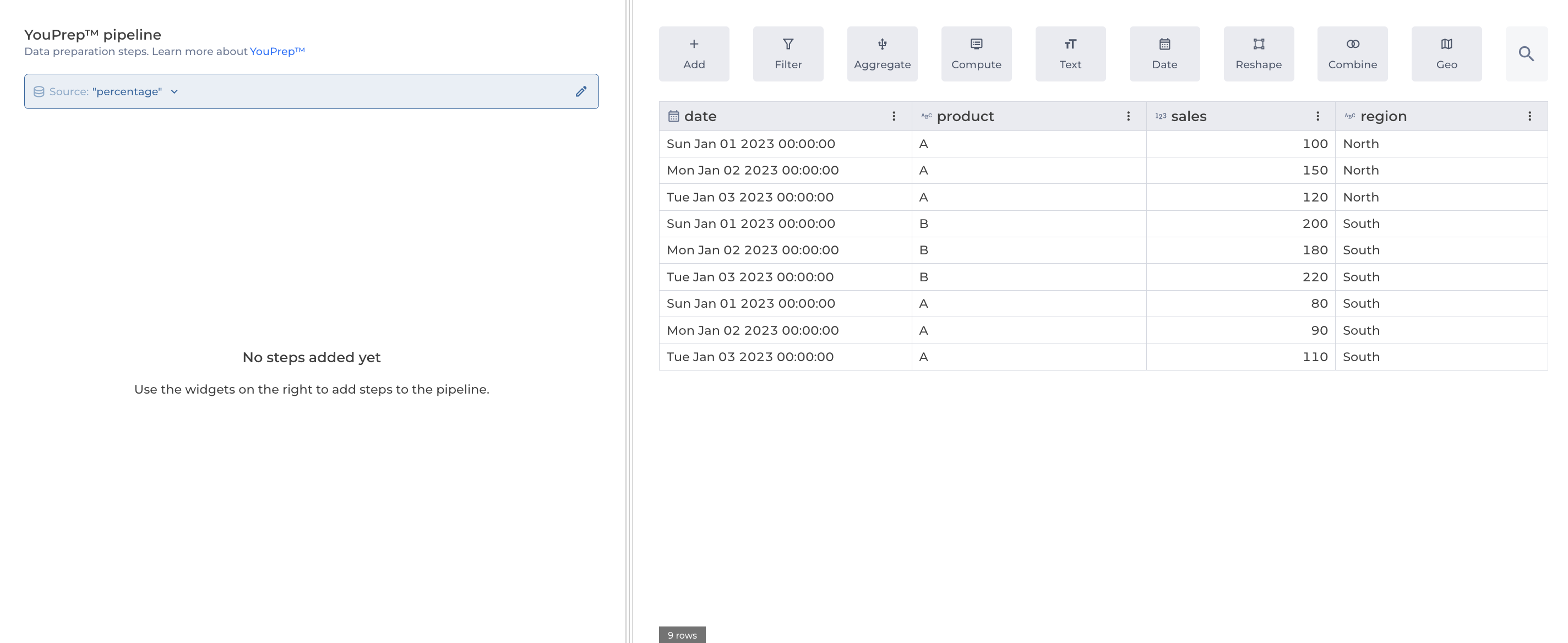Click the 9 rows indicator
Viewport: 1568px width, 643px height.
coord(681,635)
